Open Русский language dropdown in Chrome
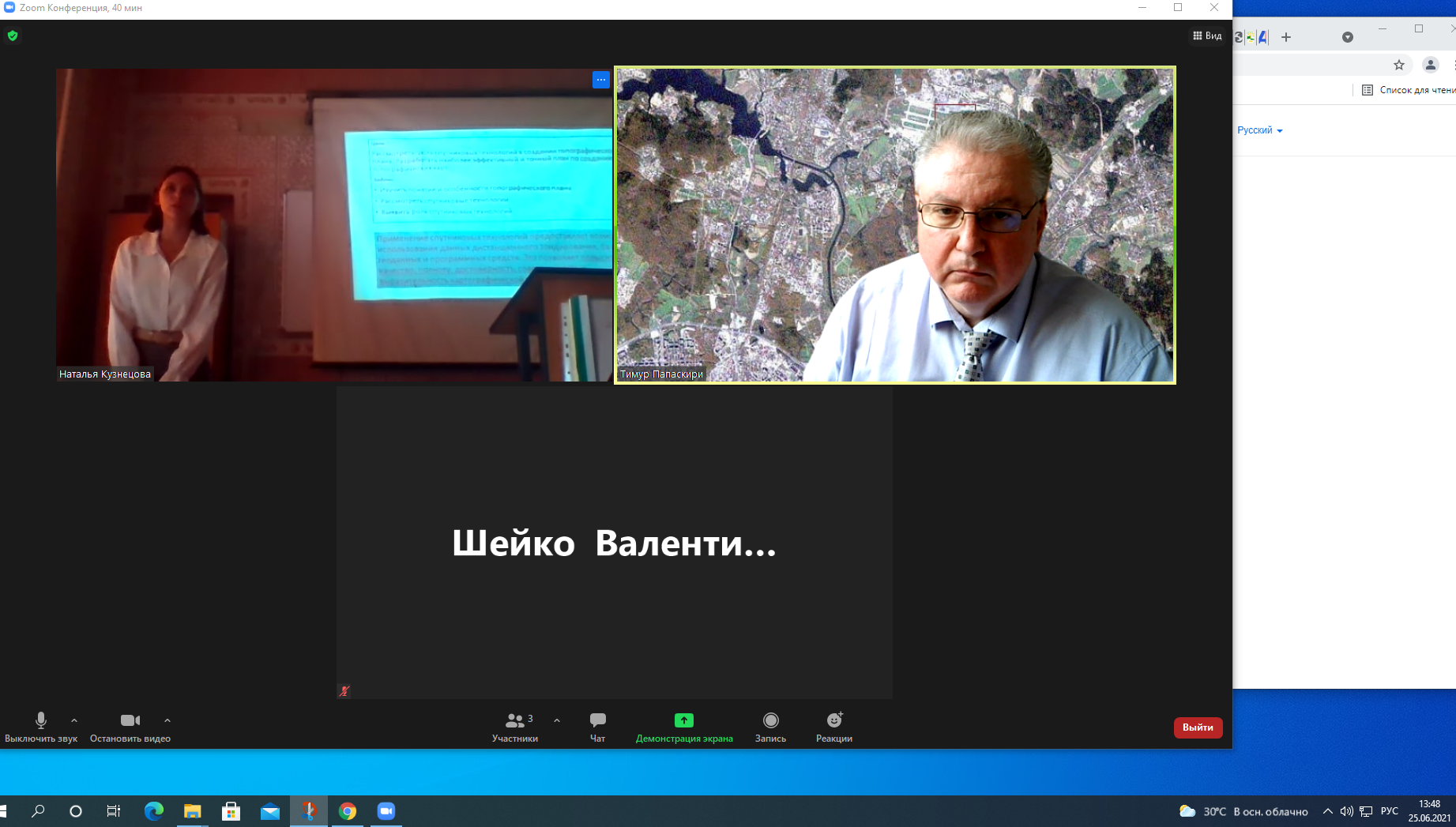1456x827 pixels. tap(1260, 130)
